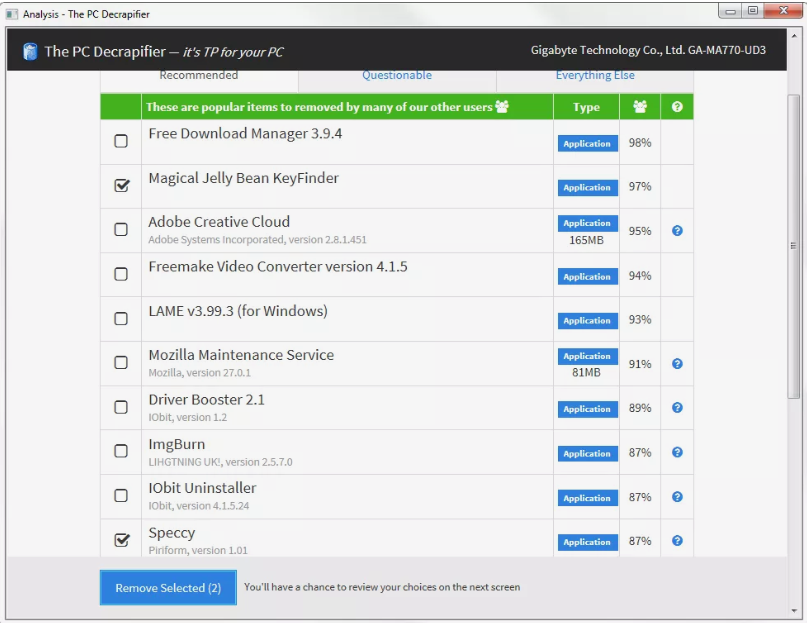Check the Mozilla Maintenance Service checkbox
This screenshot has height=623, width=807.
point(121,362)
